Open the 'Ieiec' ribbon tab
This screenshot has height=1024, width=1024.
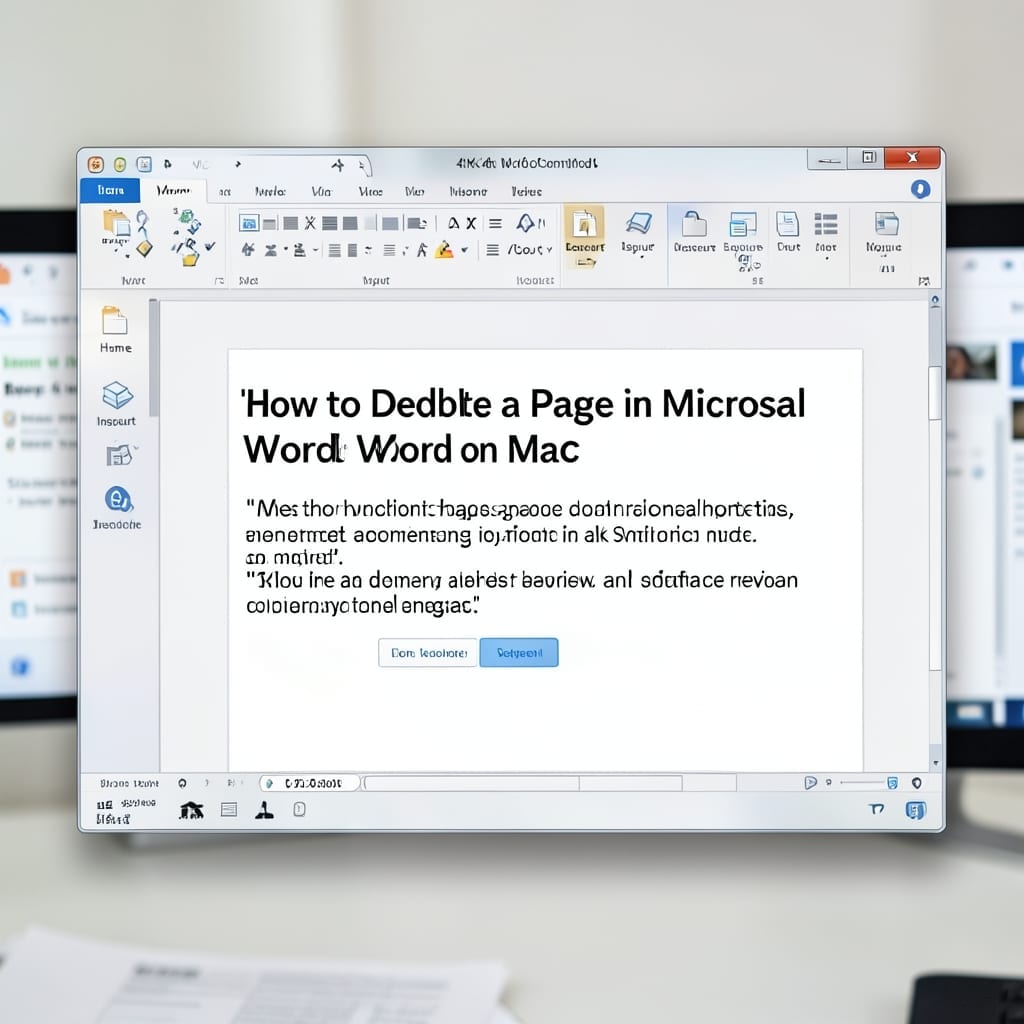coord(526,191)
